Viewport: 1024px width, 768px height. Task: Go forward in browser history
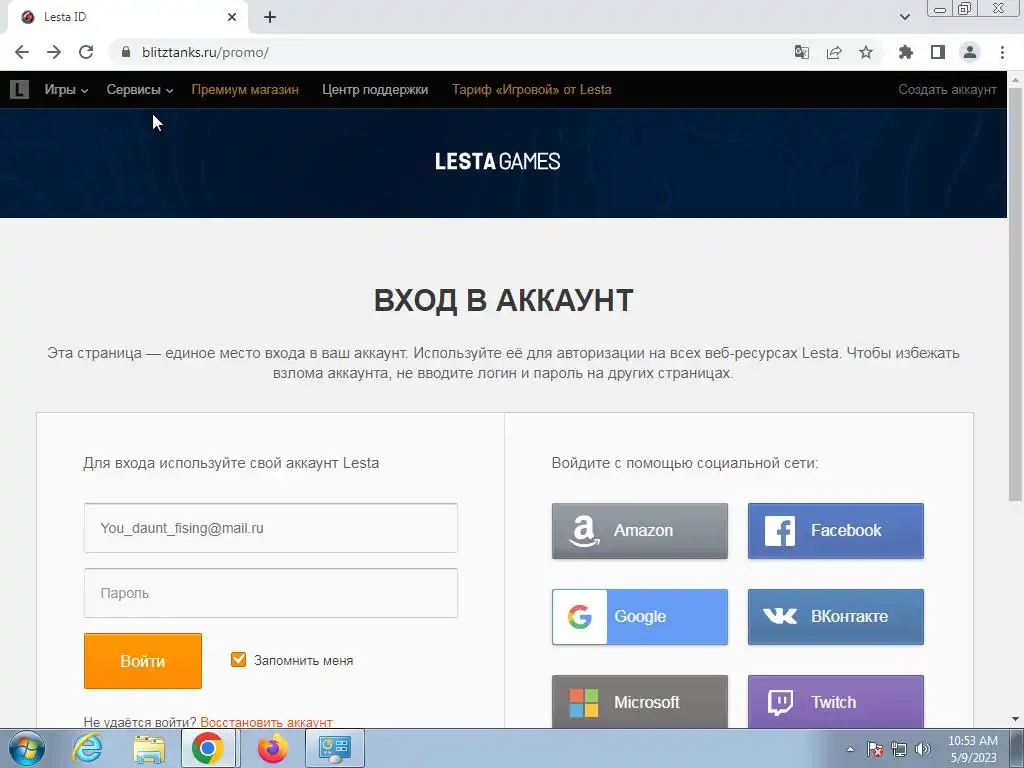click(54, 52)
